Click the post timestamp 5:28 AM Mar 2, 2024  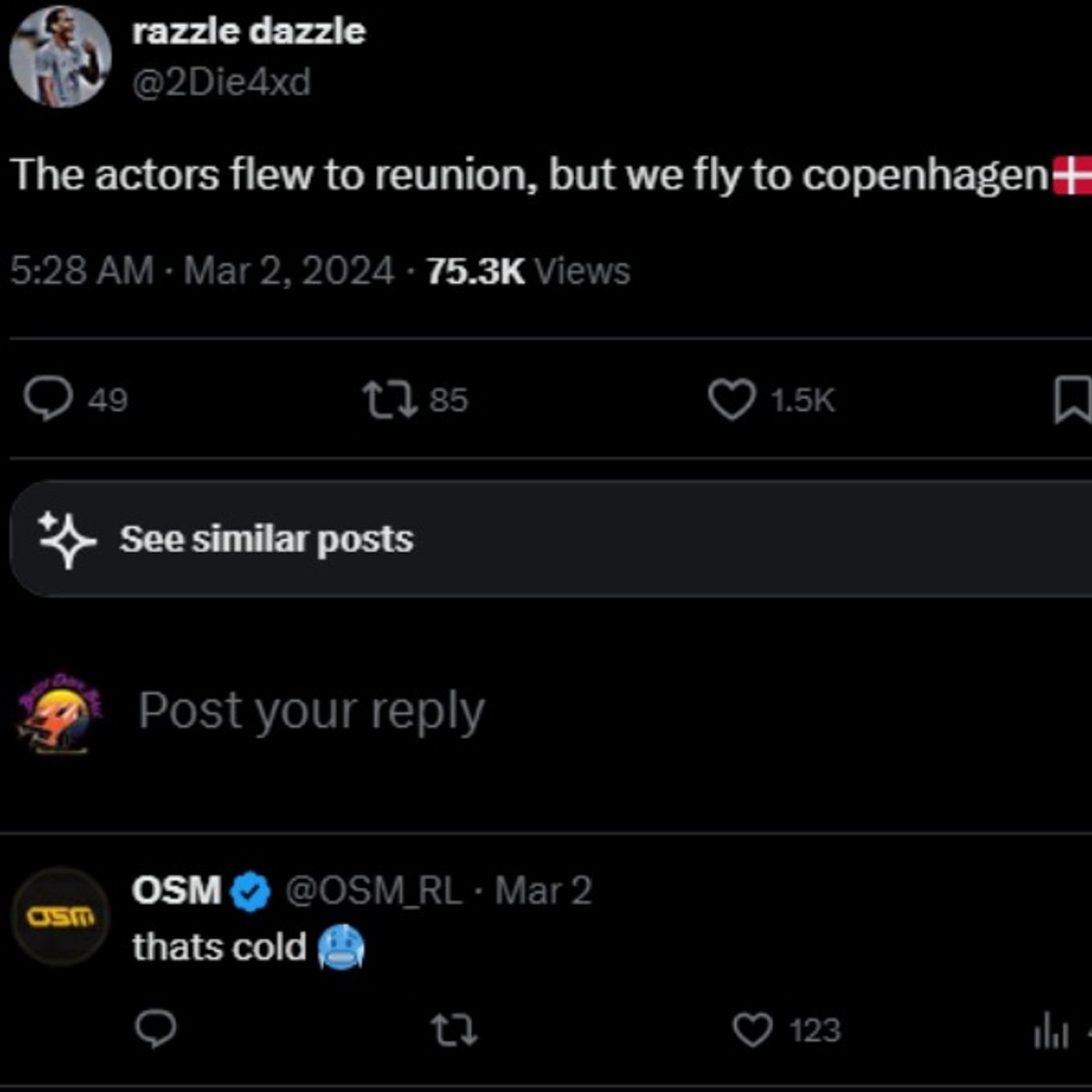[x=202, y=271]
